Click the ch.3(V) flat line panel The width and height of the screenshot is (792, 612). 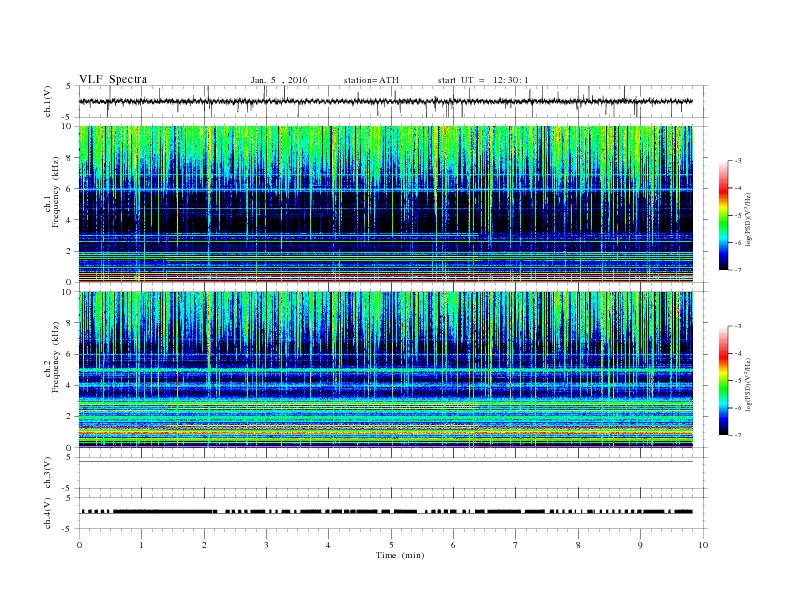point(393,473)
